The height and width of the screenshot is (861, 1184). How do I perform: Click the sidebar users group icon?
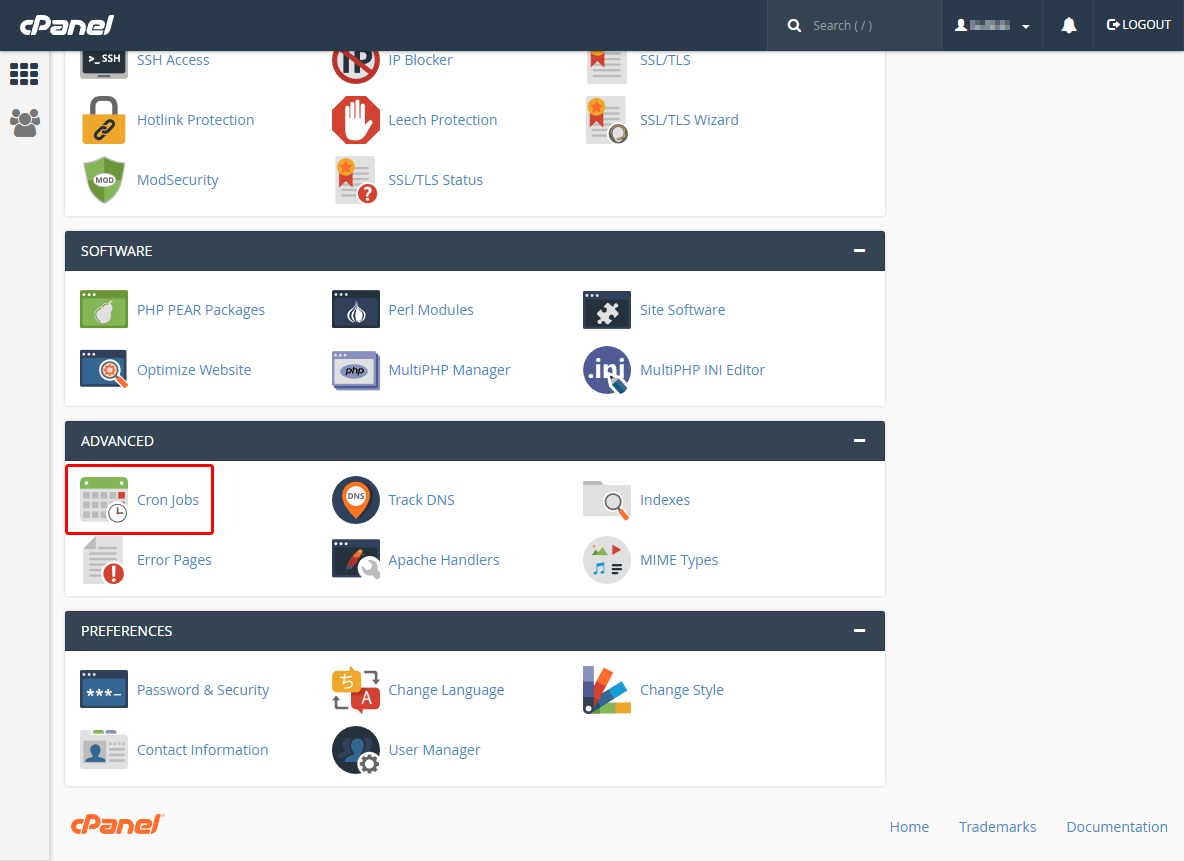click(x=24, y=122)
